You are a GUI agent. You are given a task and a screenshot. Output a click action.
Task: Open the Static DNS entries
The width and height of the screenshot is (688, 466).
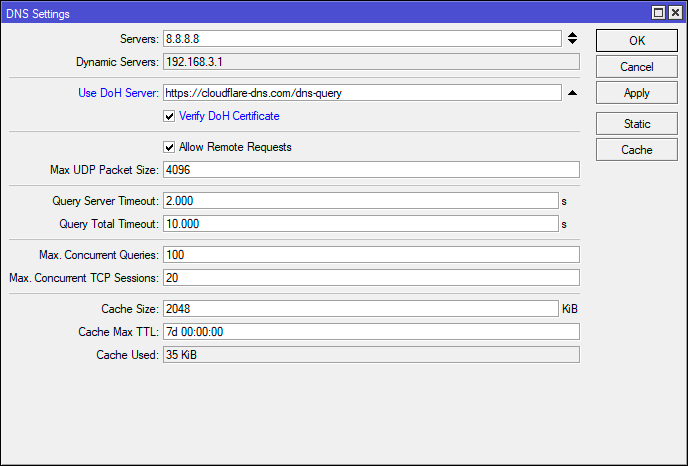[x=636, y=124]
